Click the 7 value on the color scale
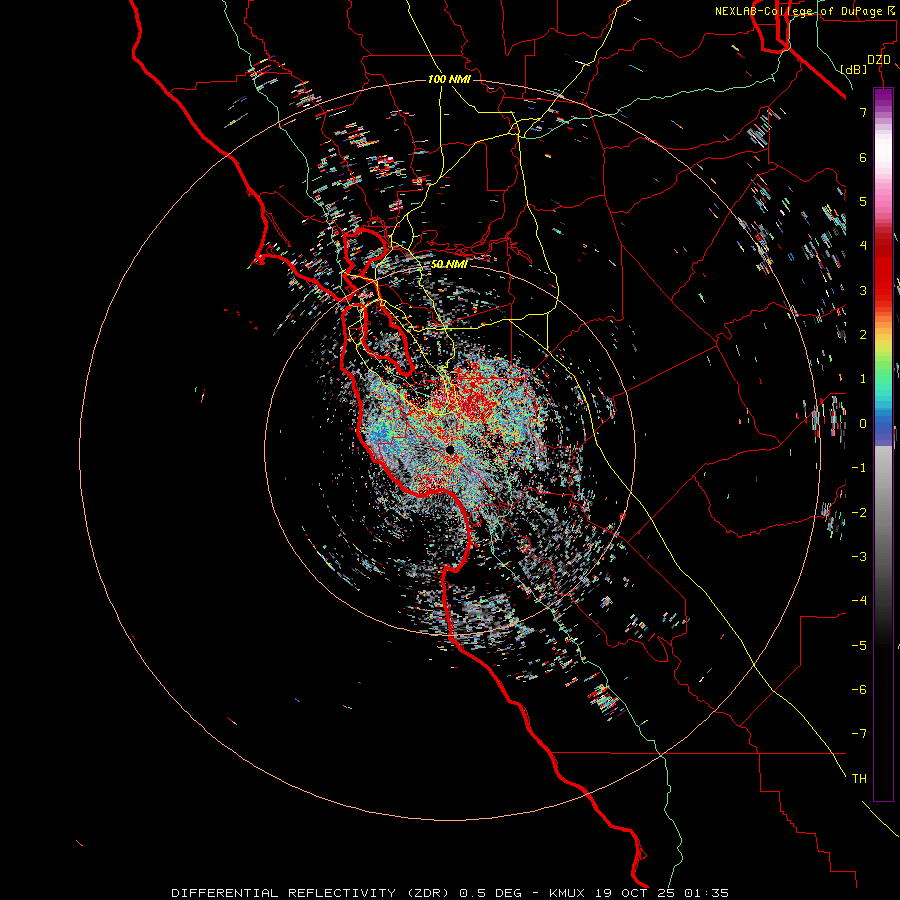The image size is (900, 900). point(863,112)
